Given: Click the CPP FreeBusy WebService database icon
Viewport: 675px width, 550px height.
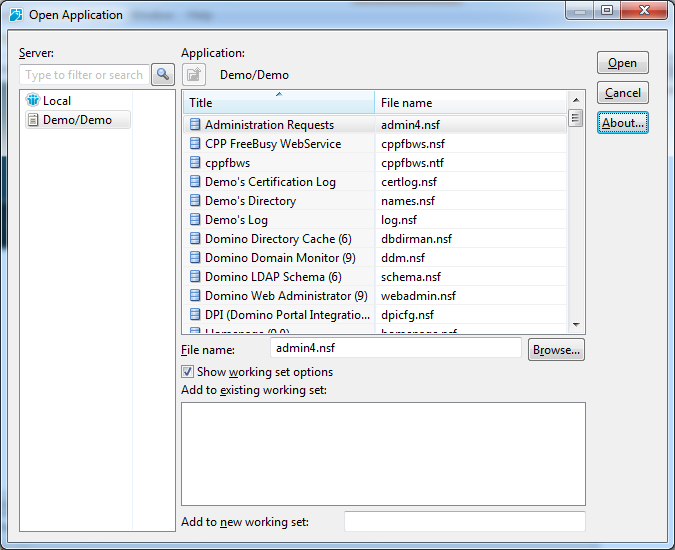Looking at the screenshot, I should 195,144.
